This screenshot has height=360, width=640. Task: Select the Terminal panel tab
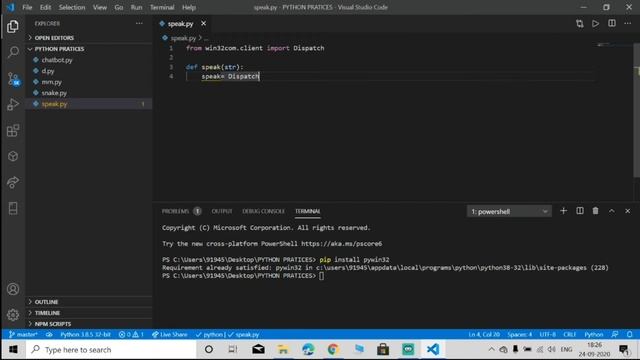(307, 211)
